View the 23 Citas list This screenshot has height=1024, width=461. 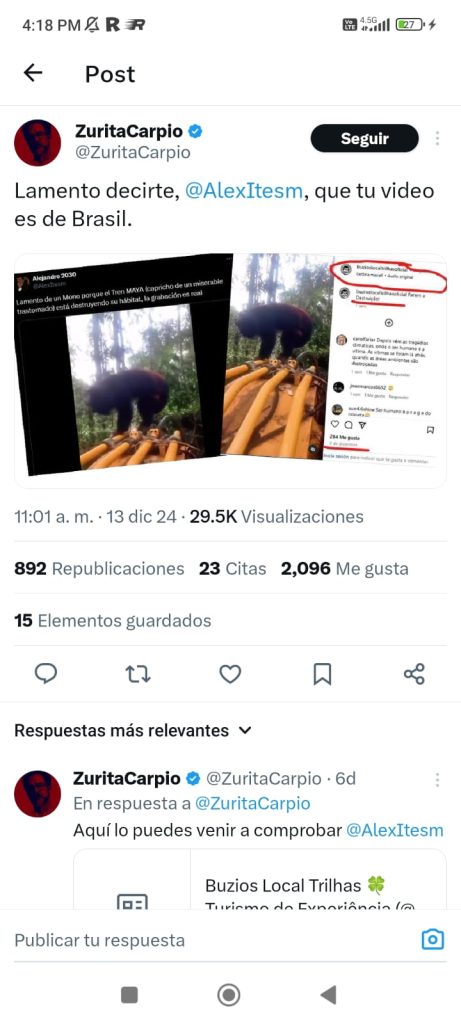[232, 569]
